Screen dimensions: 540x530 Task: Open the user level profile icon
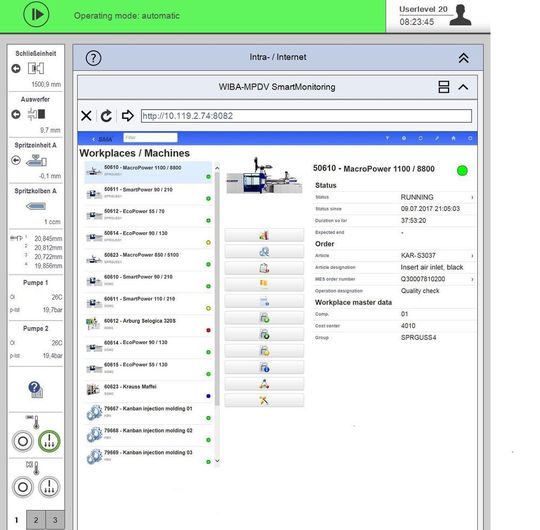click(x=460, y=15)
